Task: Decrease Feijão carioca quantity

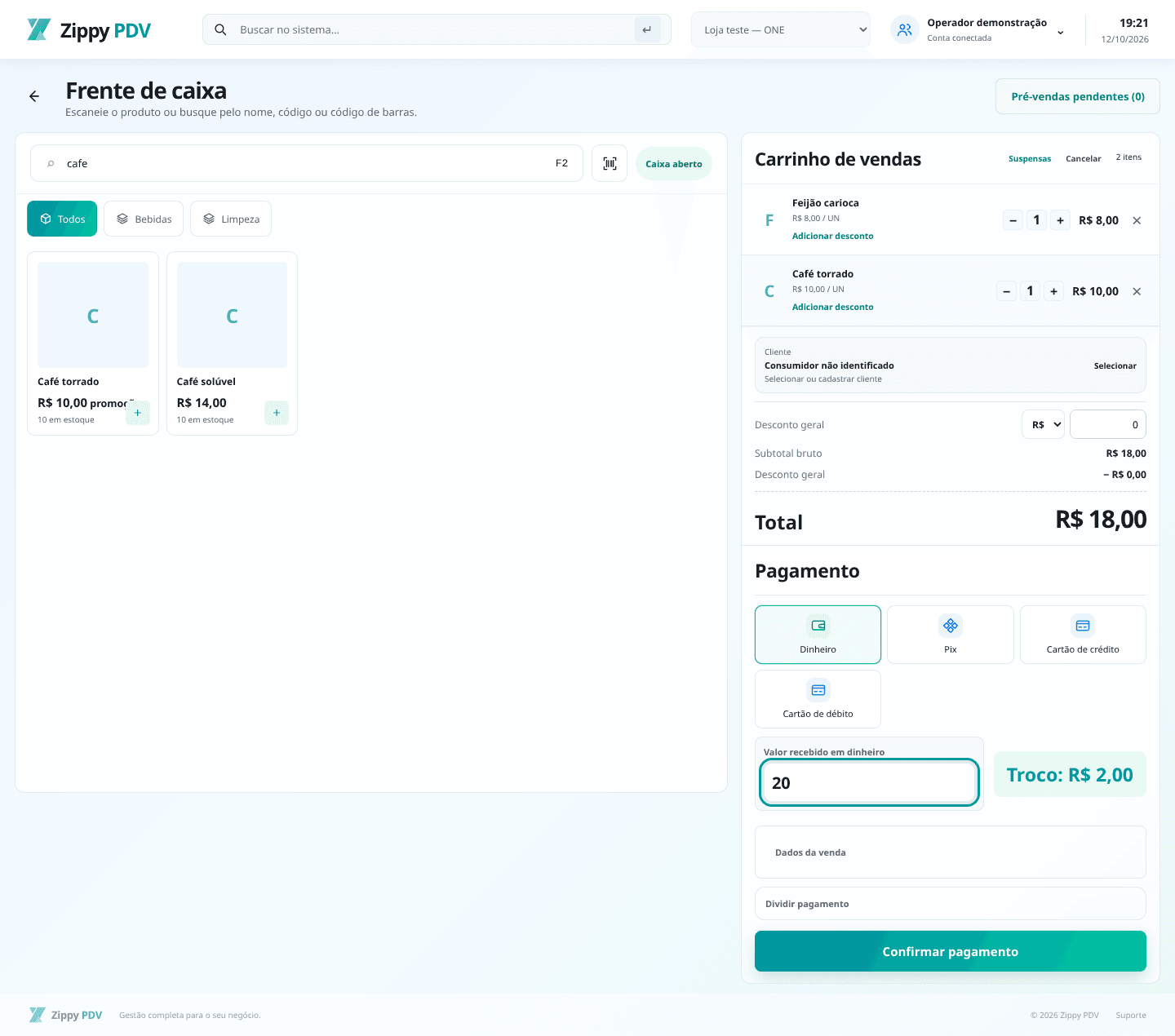Action: click(x=1013, y=220)
